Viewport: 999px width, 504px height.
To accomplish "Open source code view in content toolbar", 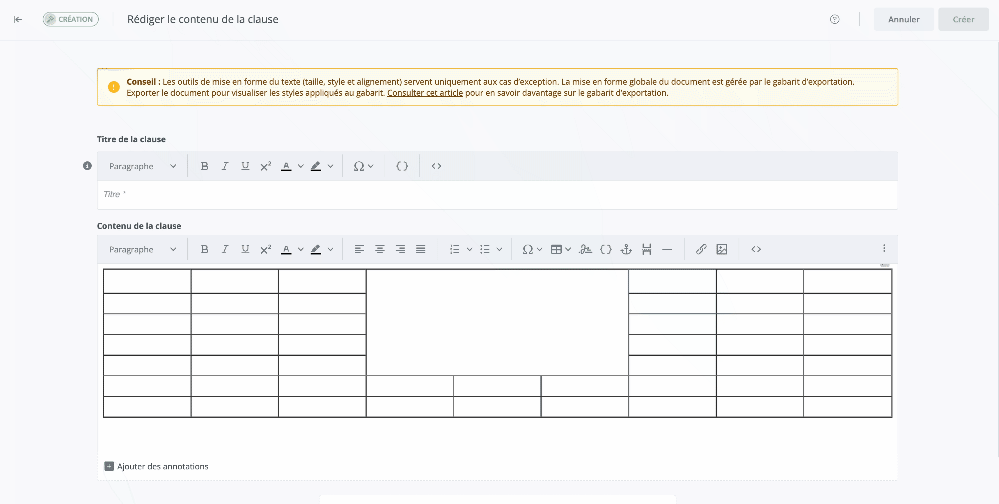I will pos(756,249).
